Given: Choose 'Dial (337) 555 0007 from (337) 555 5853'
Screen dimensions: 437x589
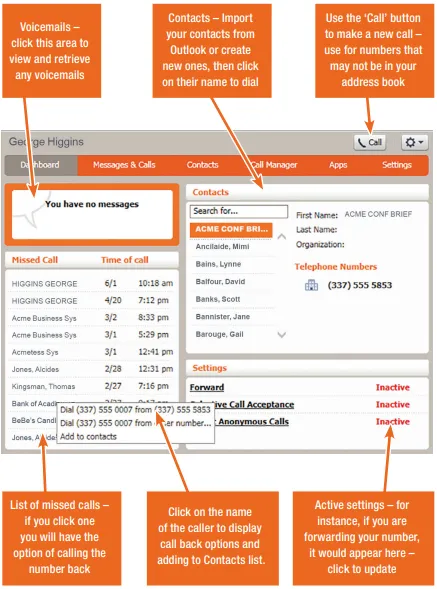Looking at the screenshot, I should pos(135,410).
